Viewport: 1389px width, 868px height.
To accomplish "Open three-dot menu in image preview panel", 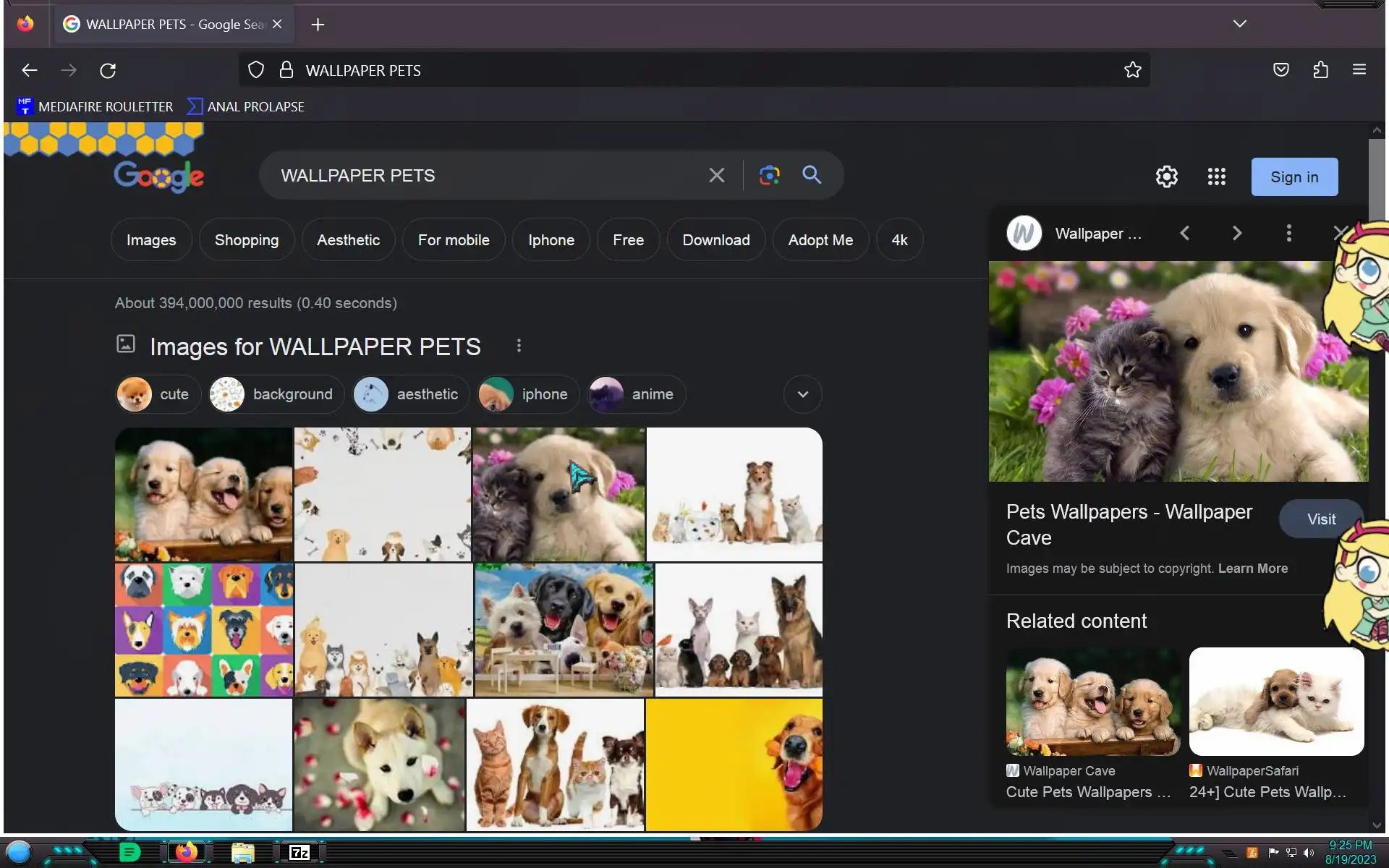I will (1288, 233).
